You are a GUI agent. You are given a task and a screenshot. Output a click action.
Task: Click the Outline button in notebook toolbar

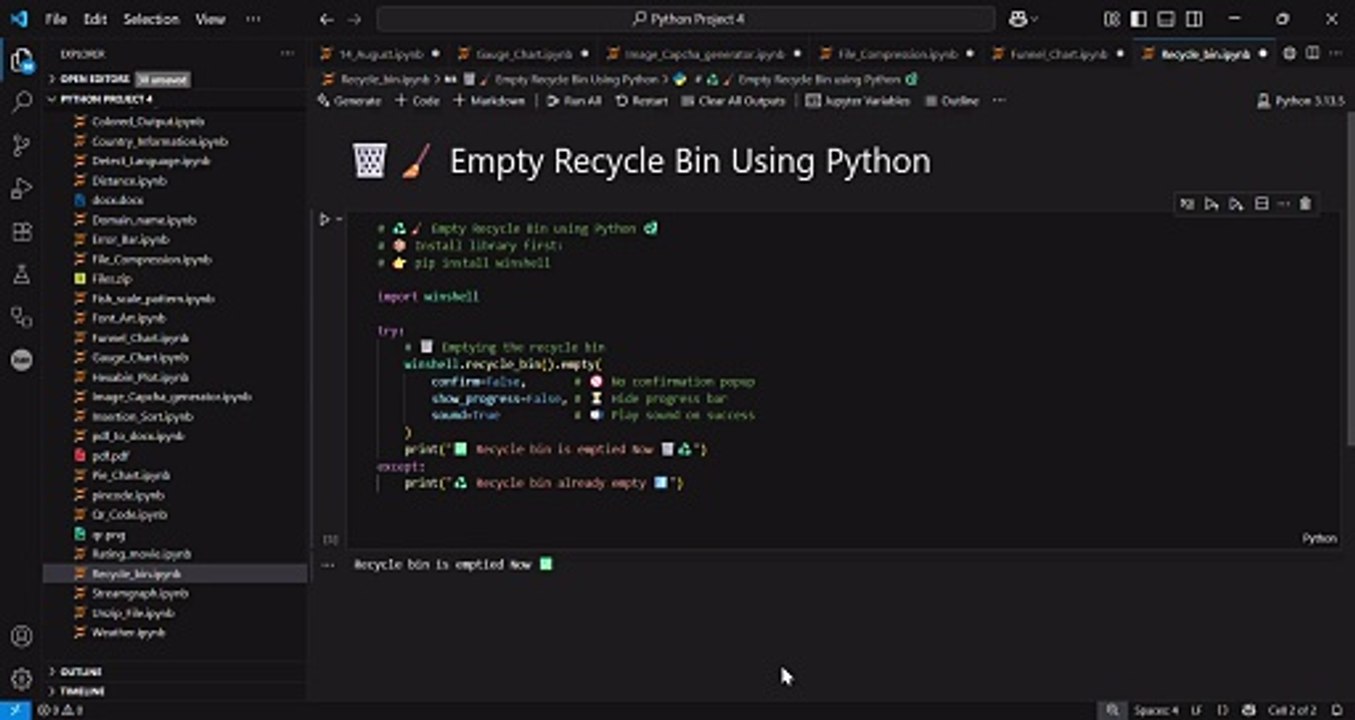point(951,101)
